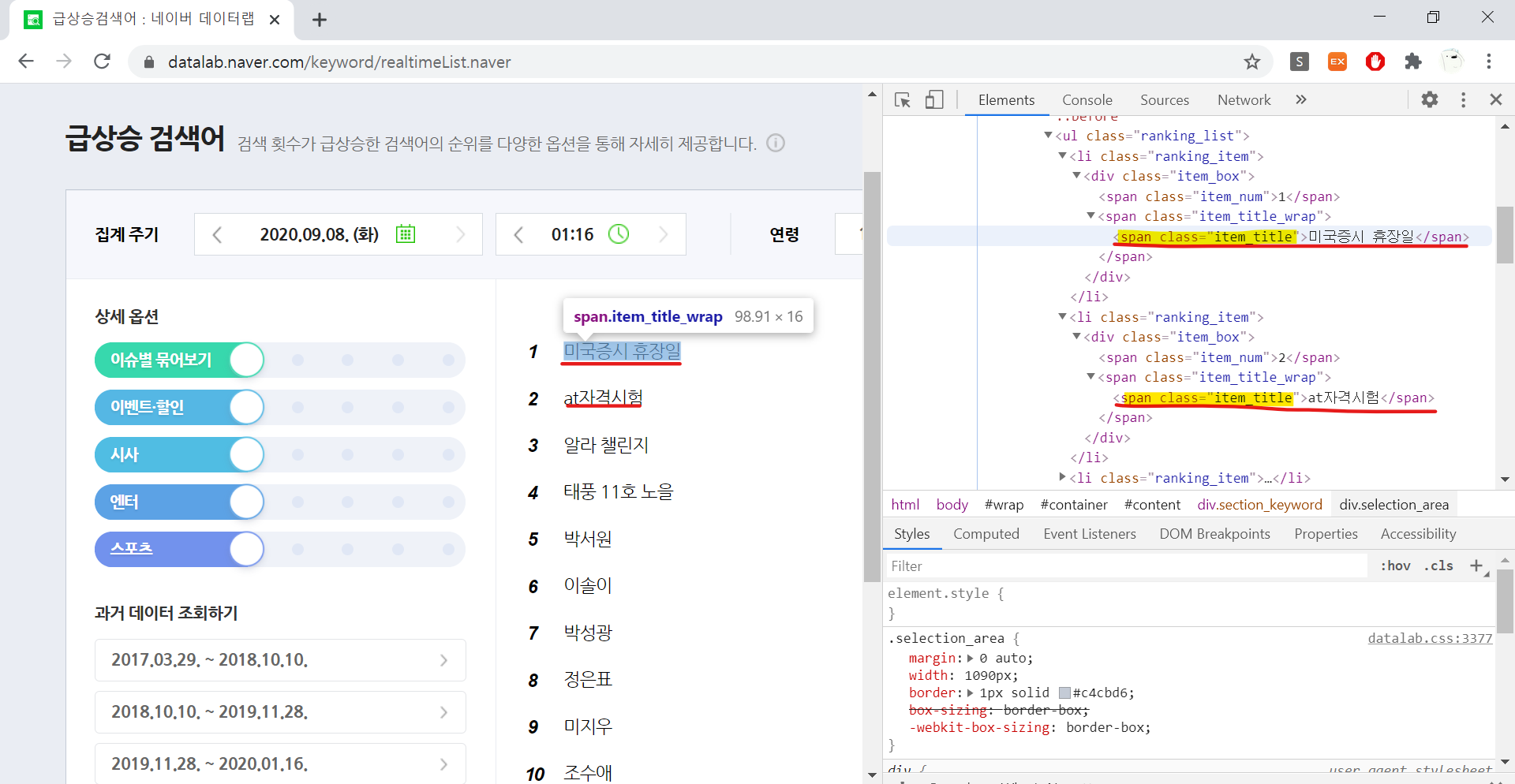Open the Chrome three-dot menu
Screen dimensions: 1515x784
tap(1489, 62)
